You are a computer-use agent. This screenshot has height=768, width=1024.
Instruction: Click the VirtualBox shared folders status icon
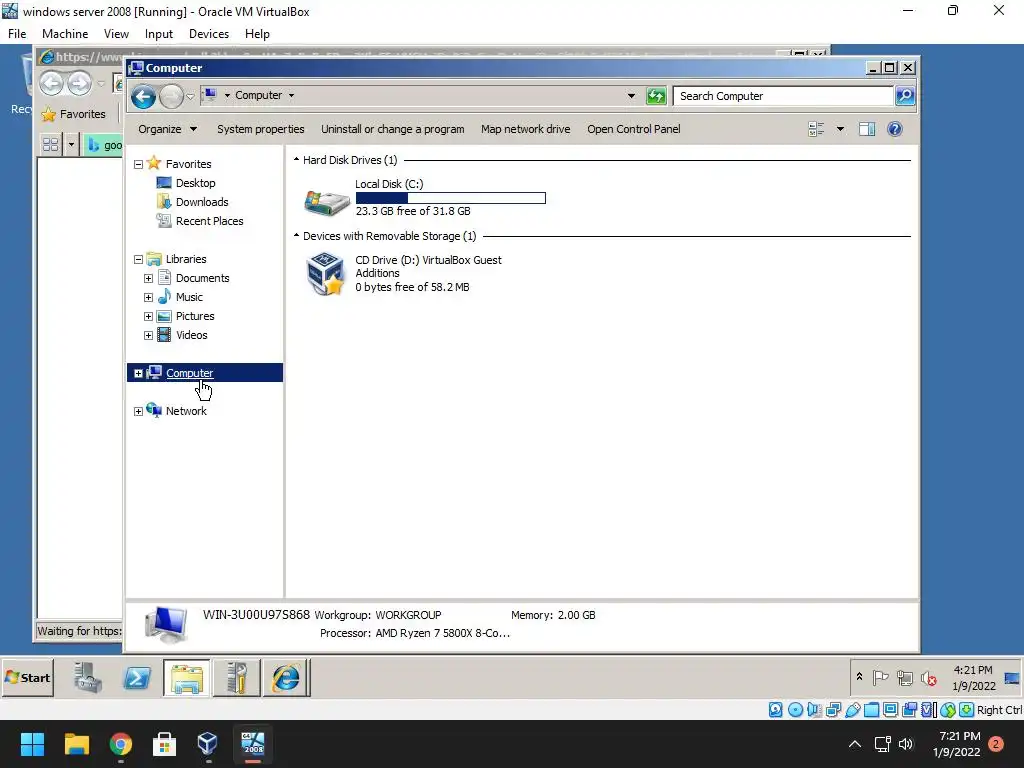pyautogui.click(x=871, y=710)
